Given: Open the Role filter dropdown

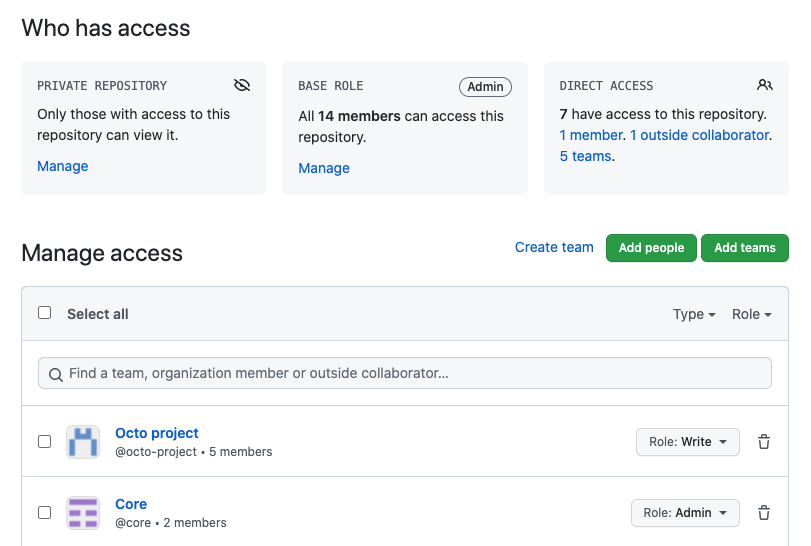Looking at the screenshot, I should click(x=752, y=314).
